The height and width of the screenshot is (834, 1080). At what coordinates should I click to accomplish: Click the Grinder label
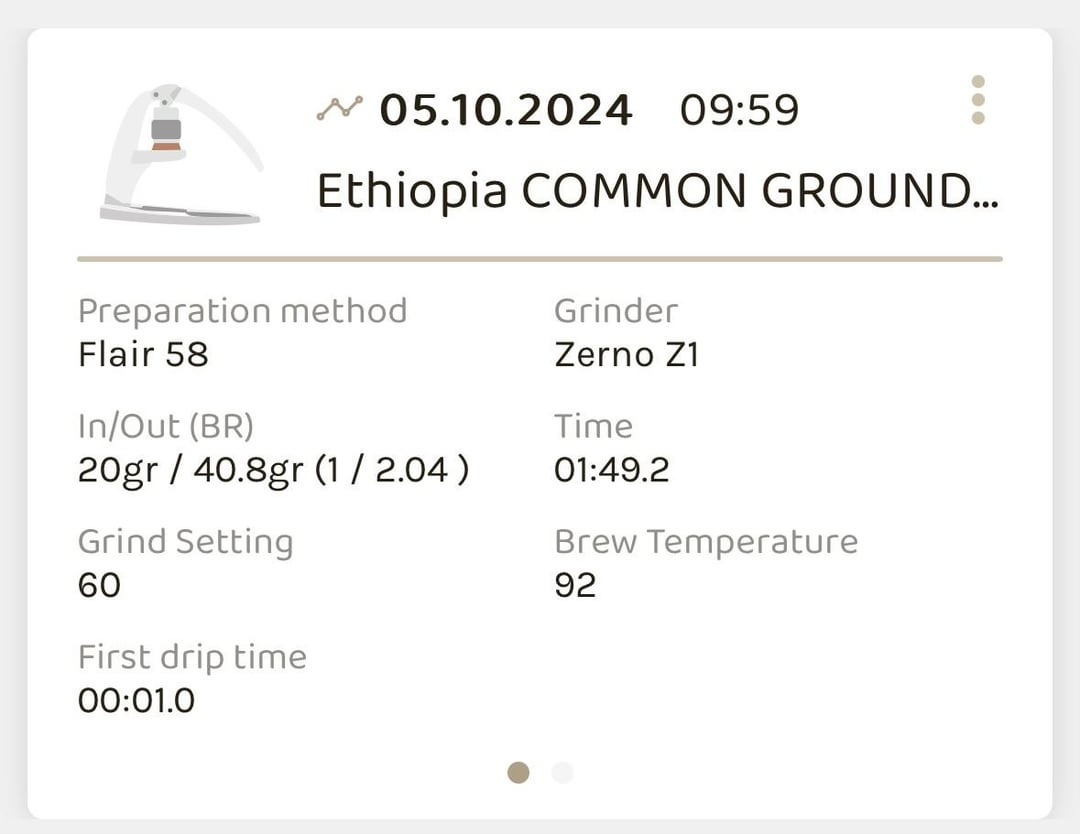click(615, 311)
